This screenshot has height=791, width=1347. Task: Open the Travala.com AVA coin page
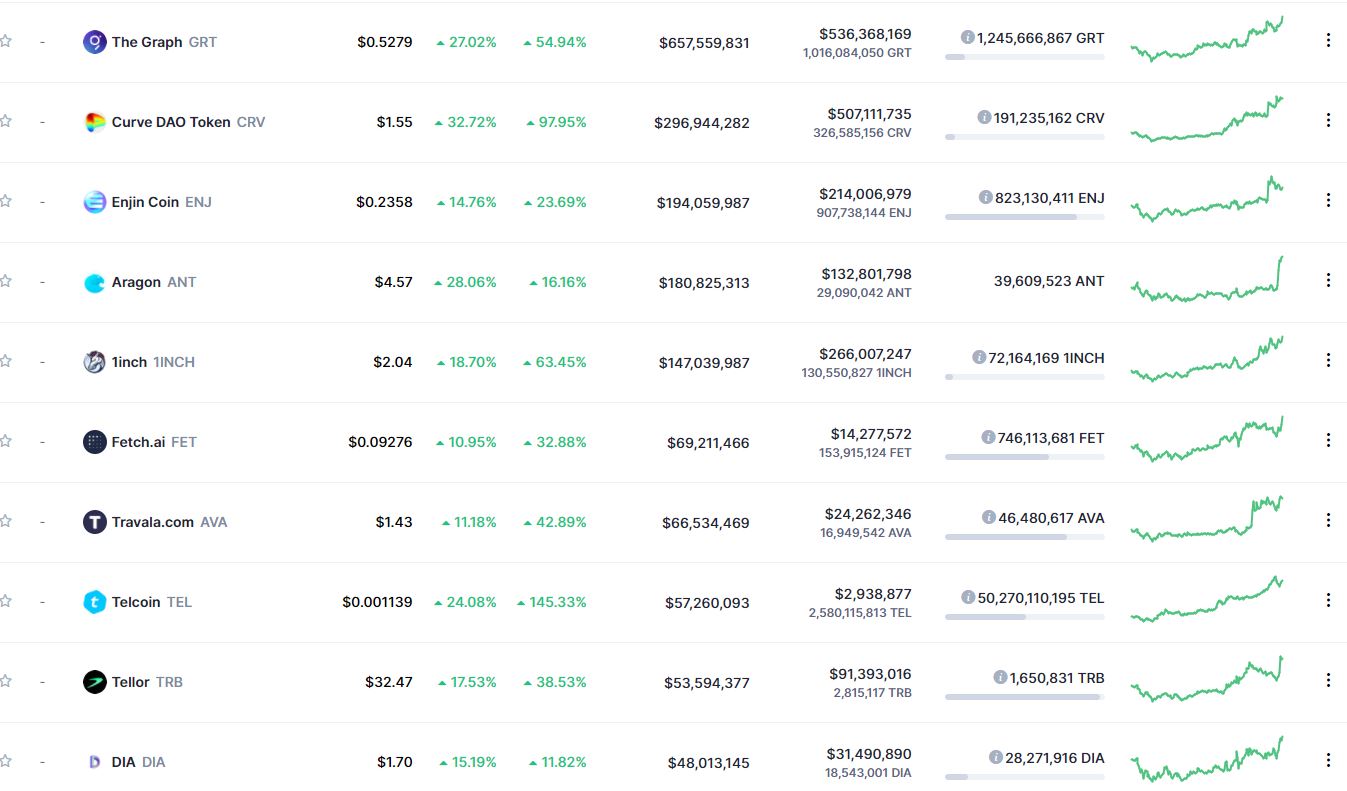[x=169, y=522]
